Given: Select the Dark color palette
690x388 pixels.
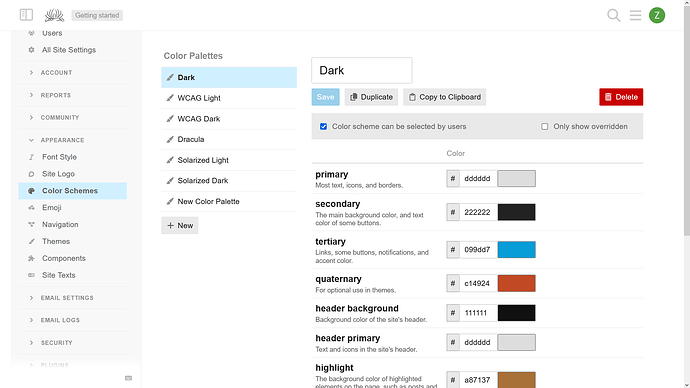Looking at the screenshot, I should click(229, 77).
